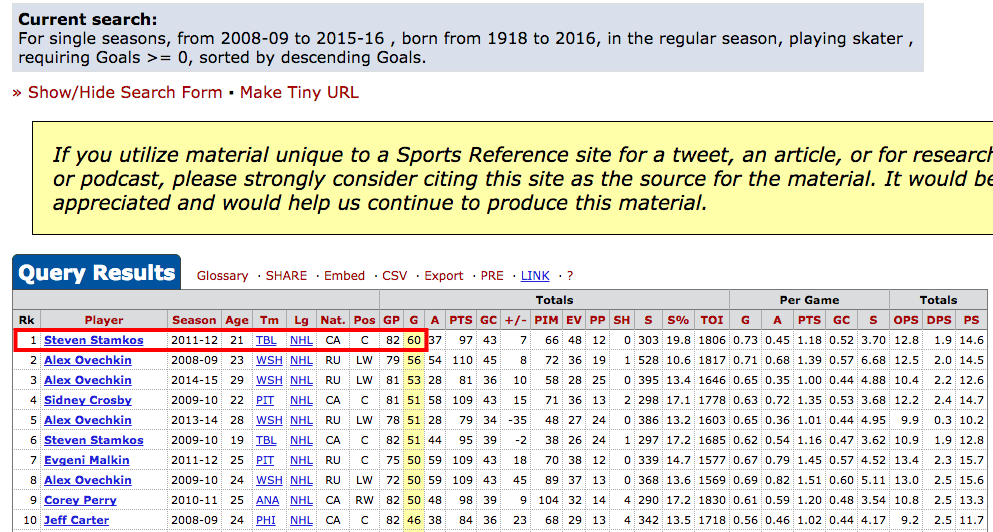Toggle the Show/Hide Search Form link
This screenshot has width=993, height=532.
tap(124, 92)
